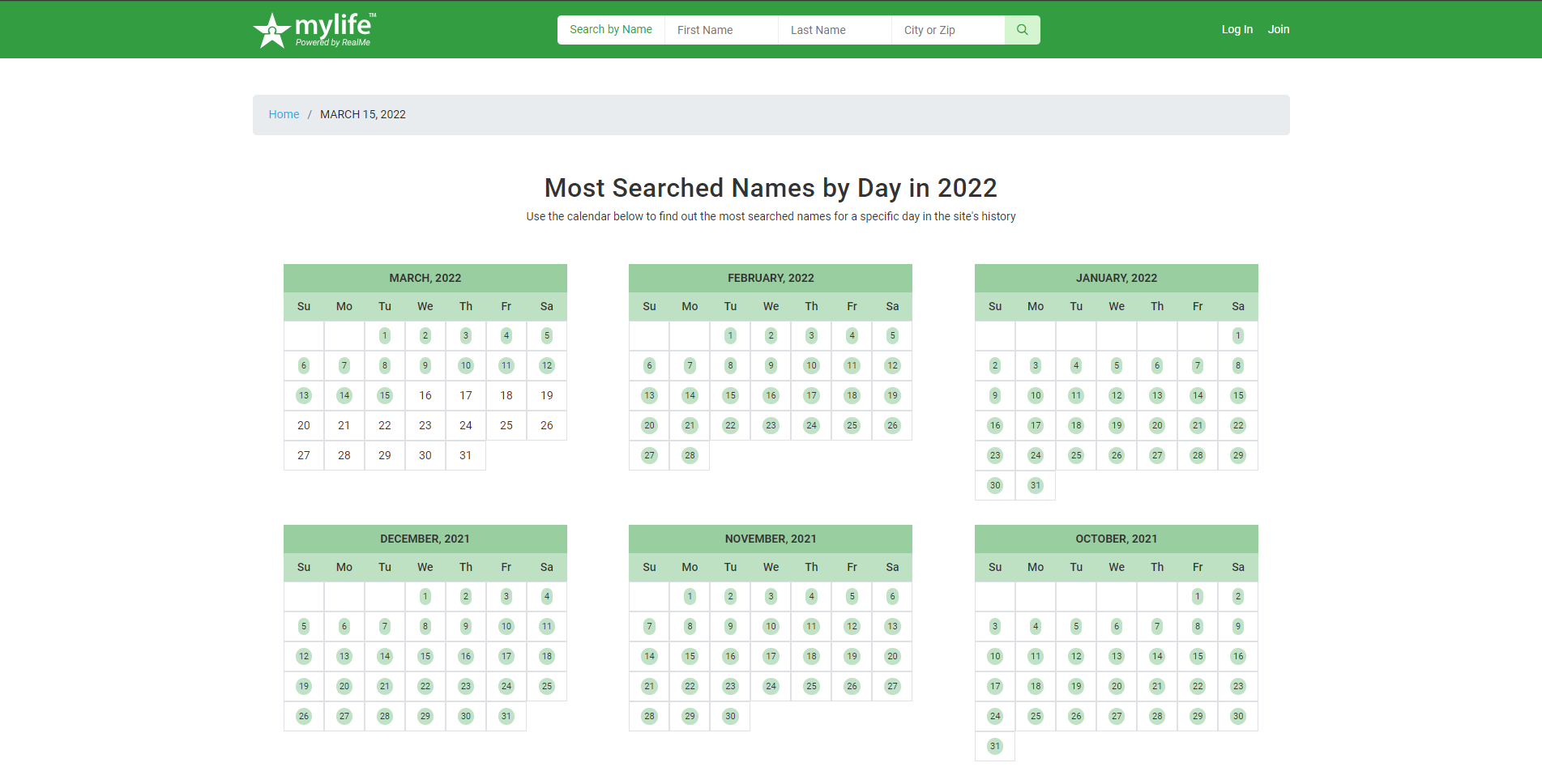This screenshot has width=1542, height=784.
Task: Open October 1 in October 2021 calendar
Action: (1197, 596)
